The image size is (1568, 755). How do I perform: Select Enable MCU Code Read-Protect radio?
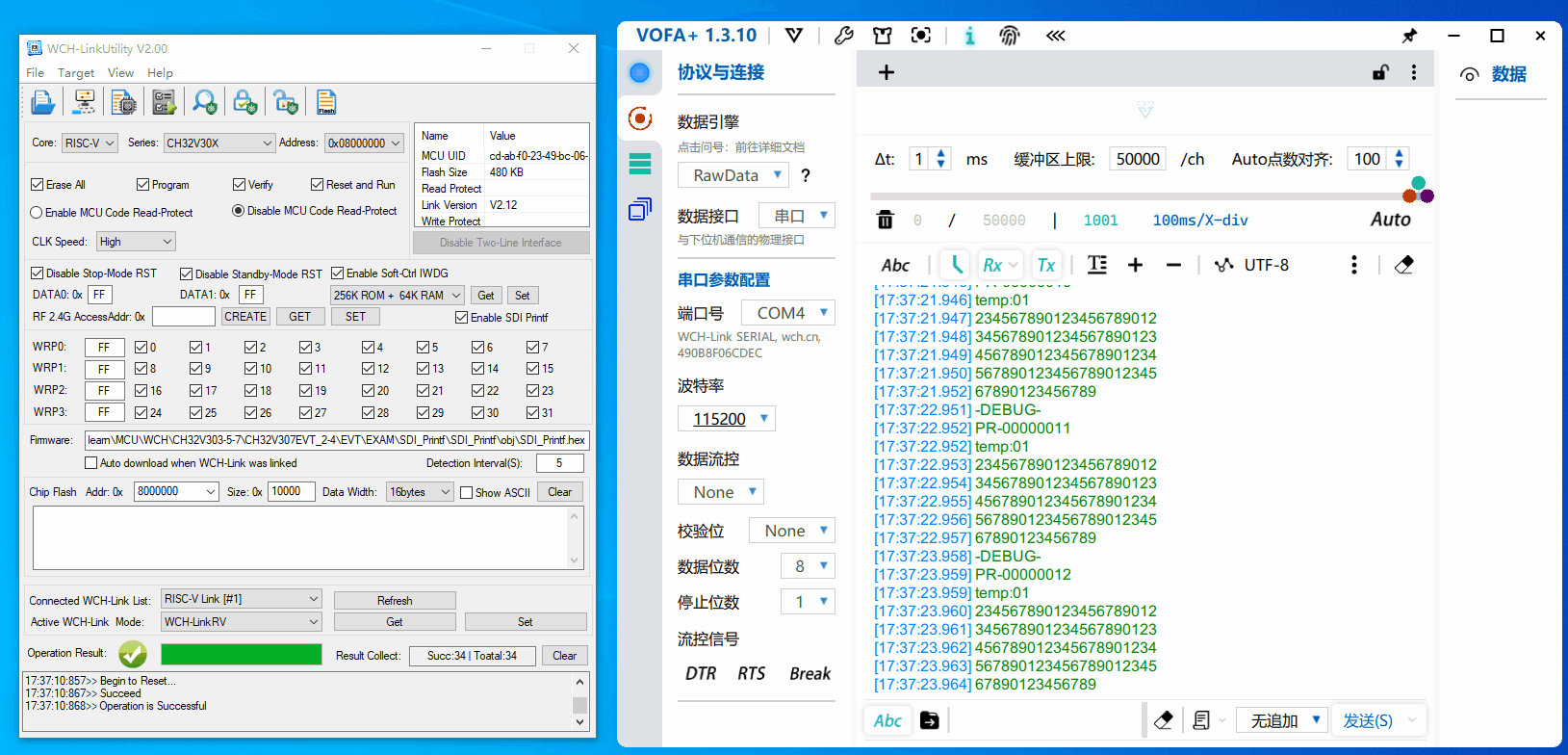pyautogui.click(x=37, y=213)
